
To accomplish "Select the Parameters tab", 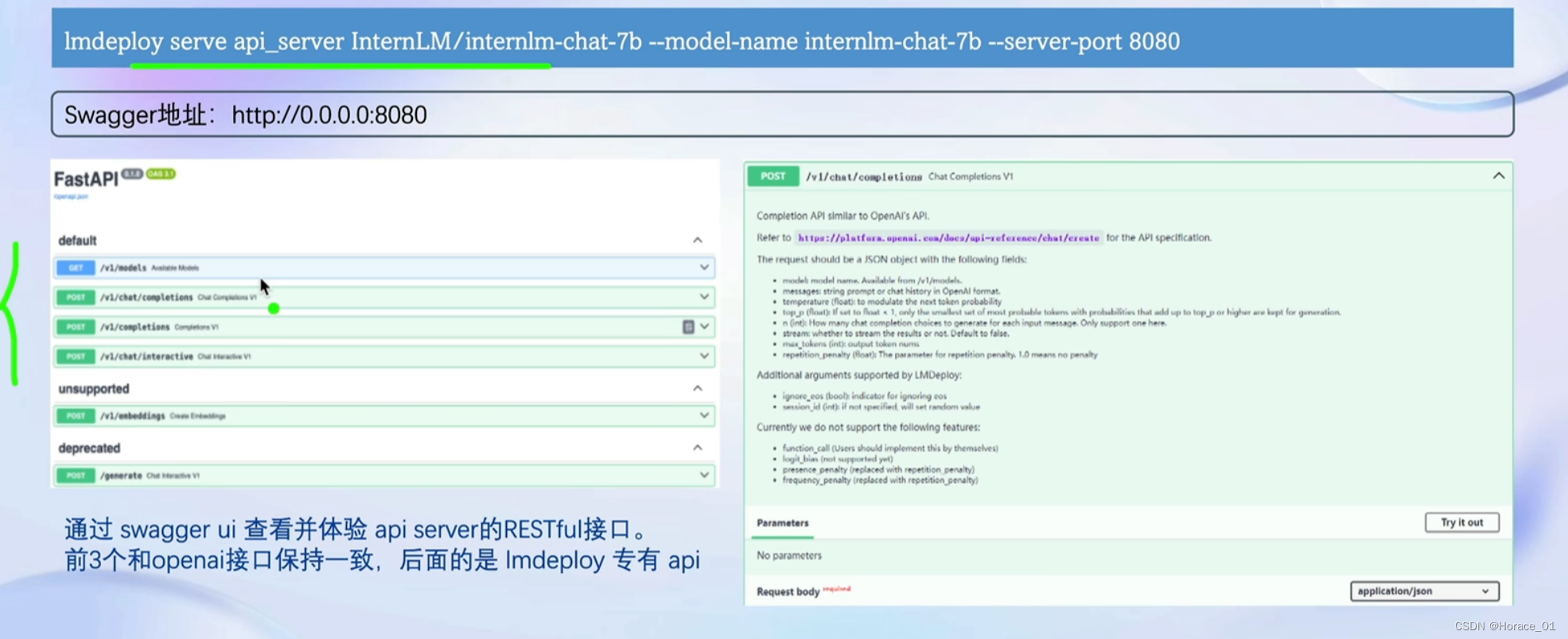I will [783, 523].
